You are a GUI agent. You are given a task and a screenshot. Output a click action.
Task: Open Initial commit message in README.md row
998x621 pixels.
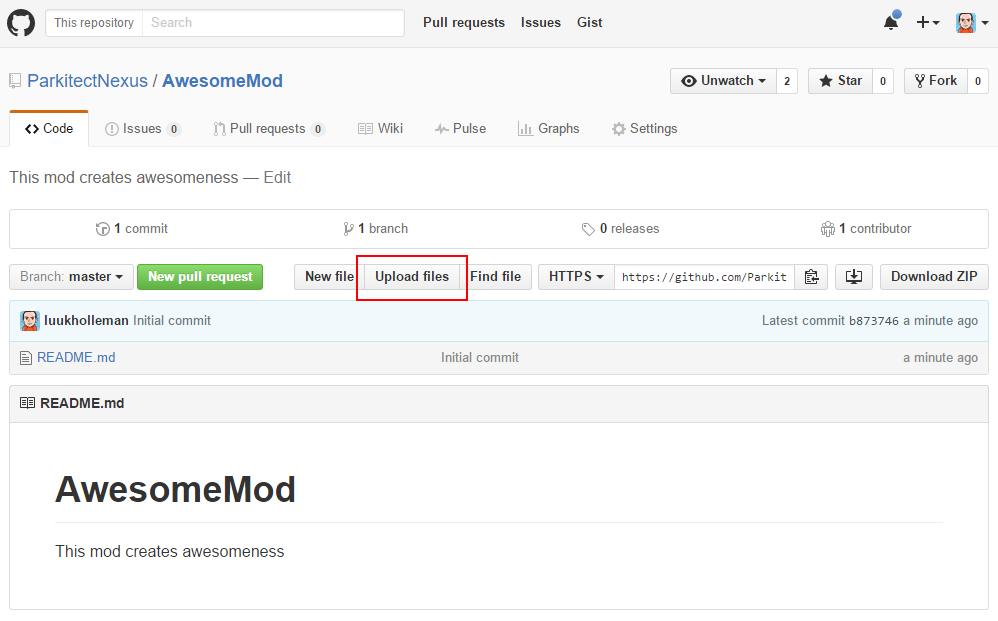[x=480, y=358]
